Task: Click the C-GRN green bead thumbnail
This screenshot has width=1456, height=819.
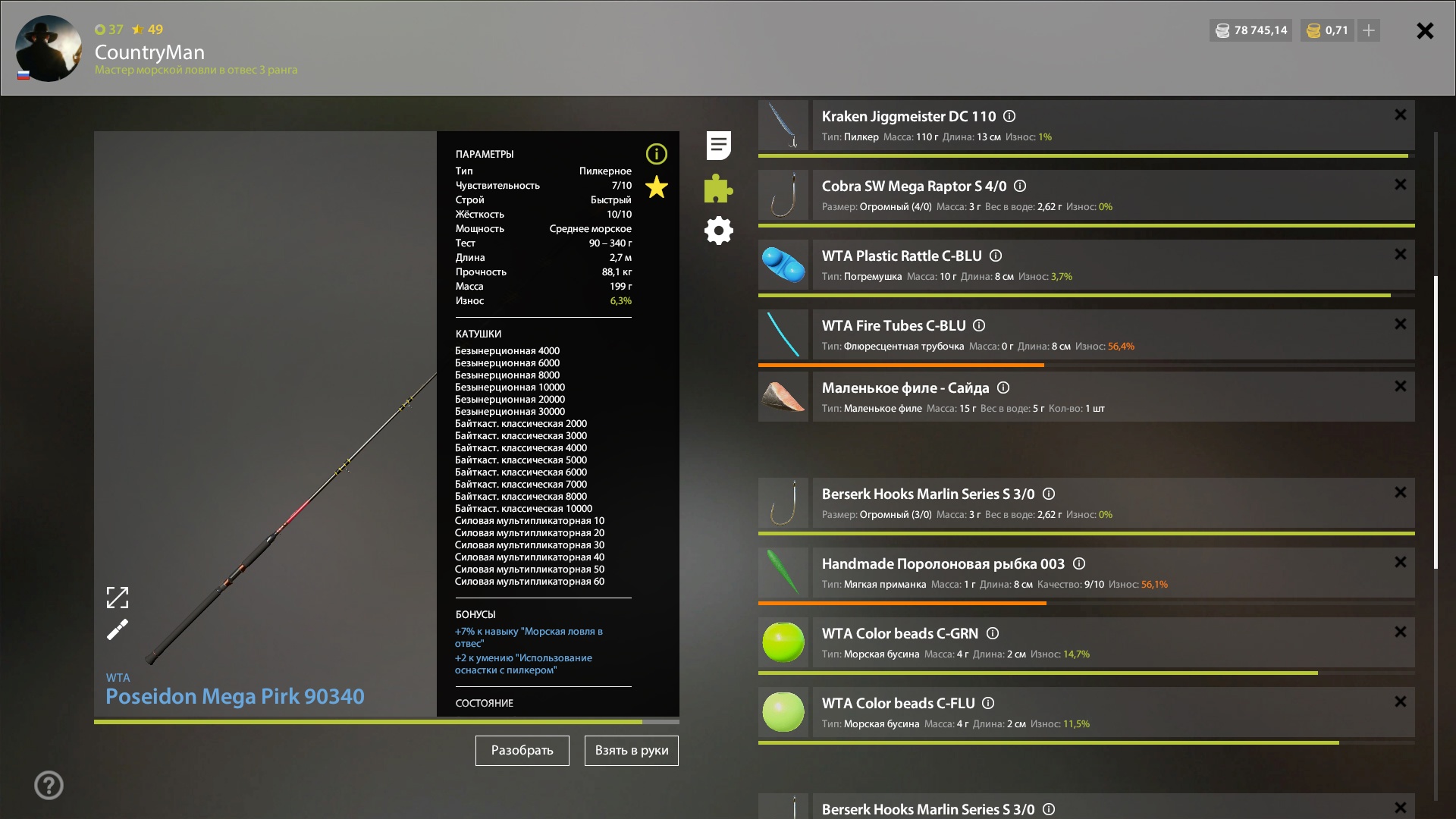Action: coord(783,642)
